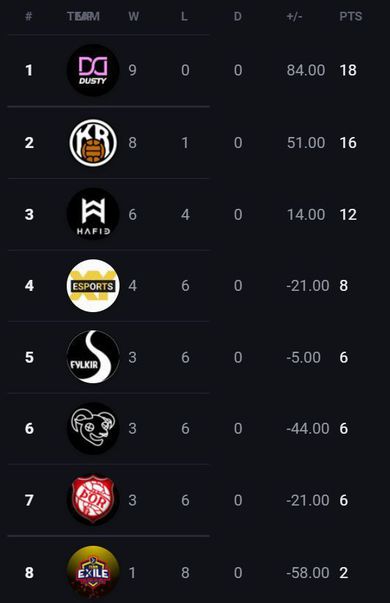The image size is (390, 603).
Task: Sort standings by the W column
Action: click(x=133, y=17)
